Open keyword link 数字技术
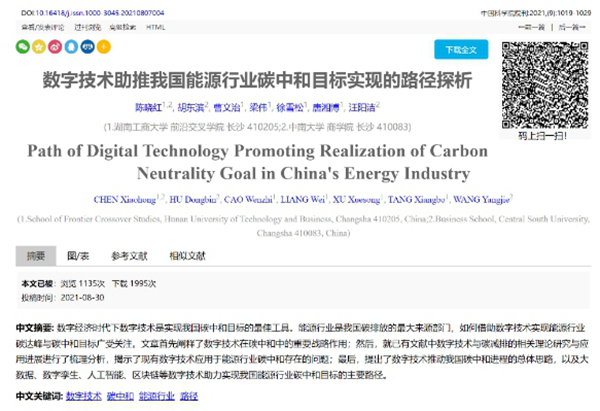The width and height of the screenshot is (600, 411). tap(84, 396)
